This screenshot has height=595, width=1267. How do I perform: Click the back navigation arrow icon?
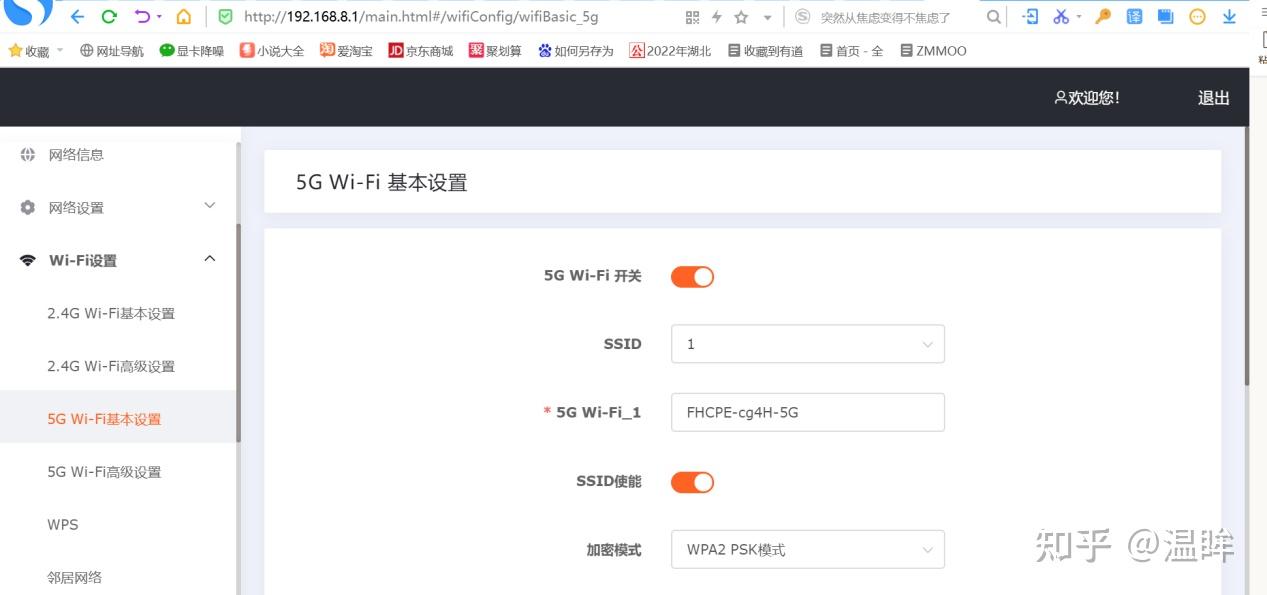click(x=76, y=16)
